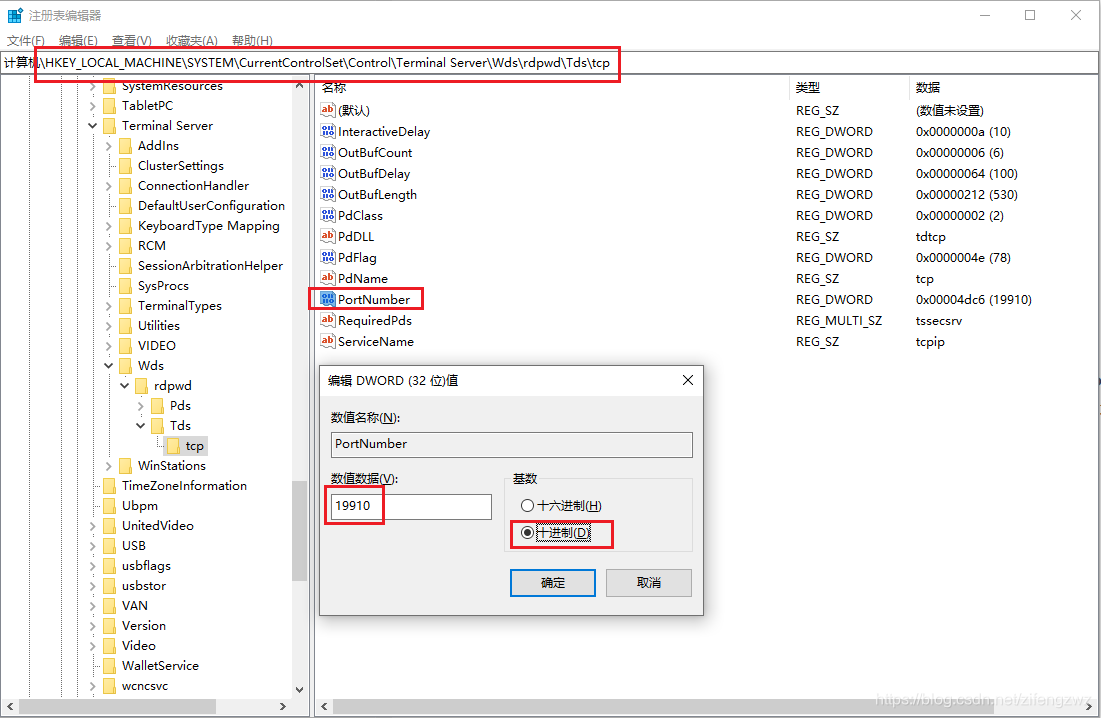
Task: Click the Tds folder icon
Action: click(157, 426)
